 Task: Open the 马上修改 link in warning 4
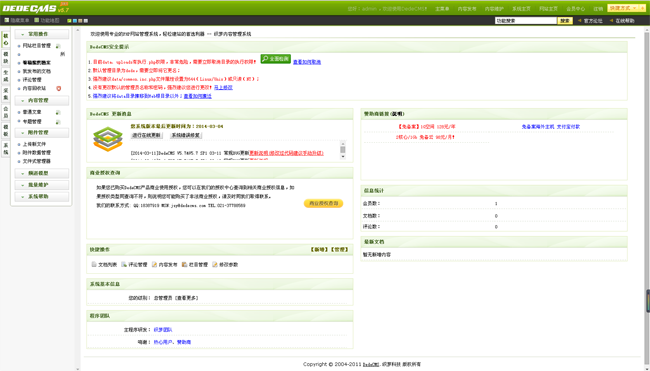(x=223, y=87)
